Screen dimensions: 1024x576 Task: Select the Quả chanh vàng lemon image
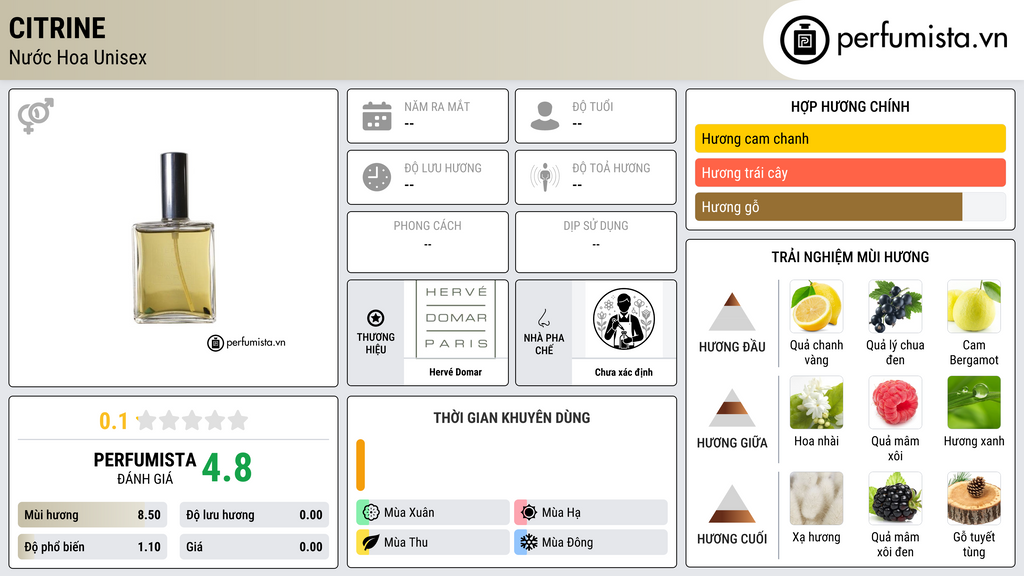point(816,306)
